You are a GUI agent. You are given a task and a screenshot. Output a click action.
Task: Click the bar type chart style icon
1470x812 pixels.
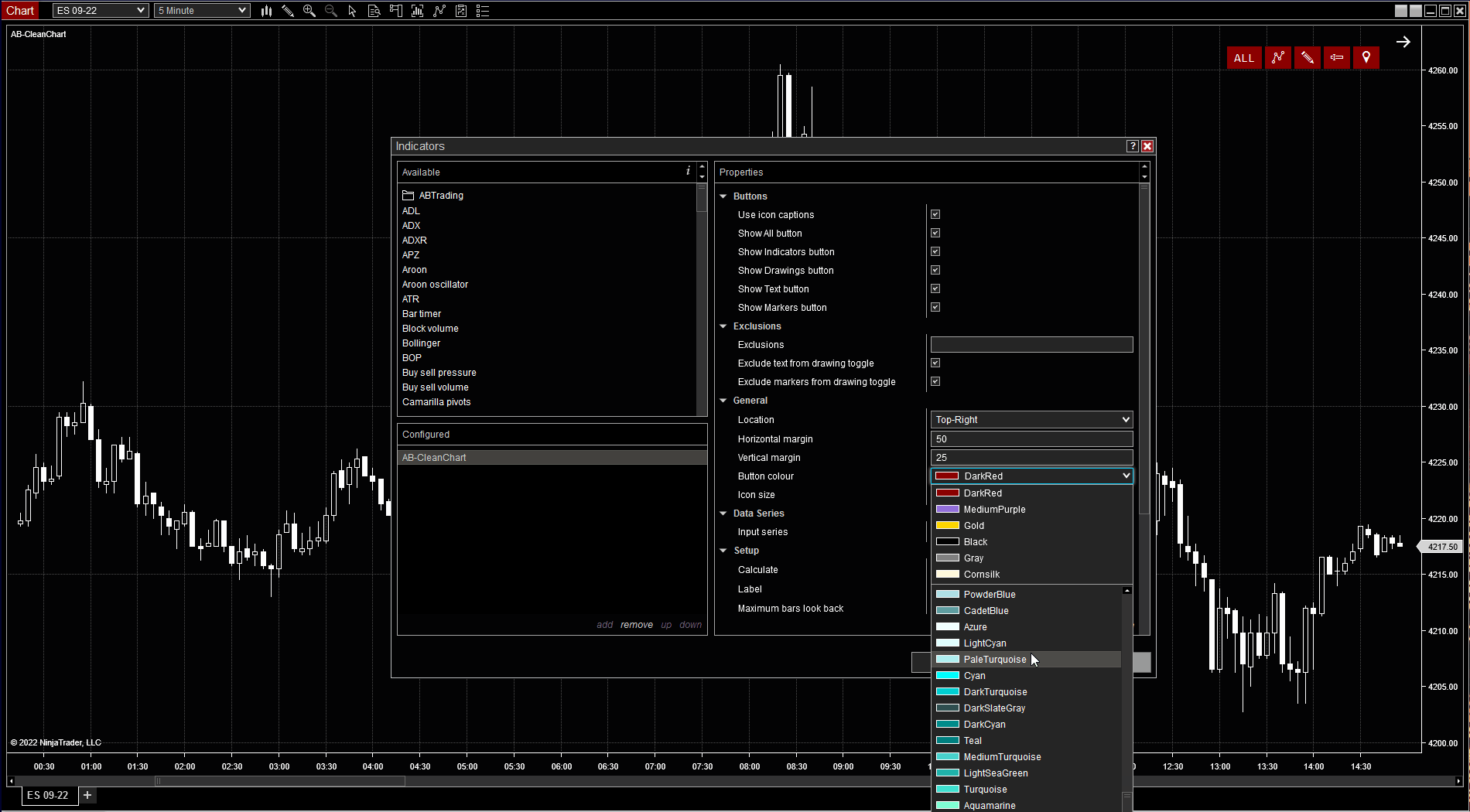point(266,11)
